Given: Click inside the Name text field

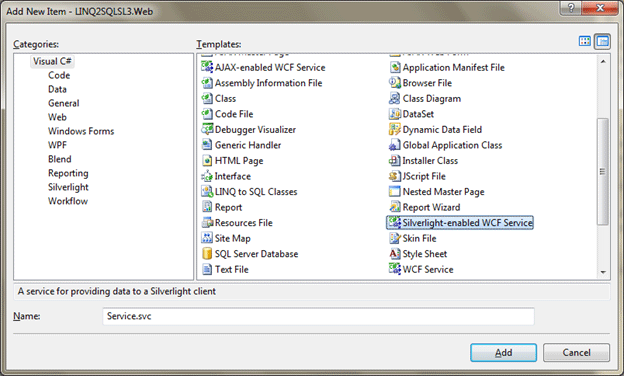Looking at the screenshot, I should point(318,316).
